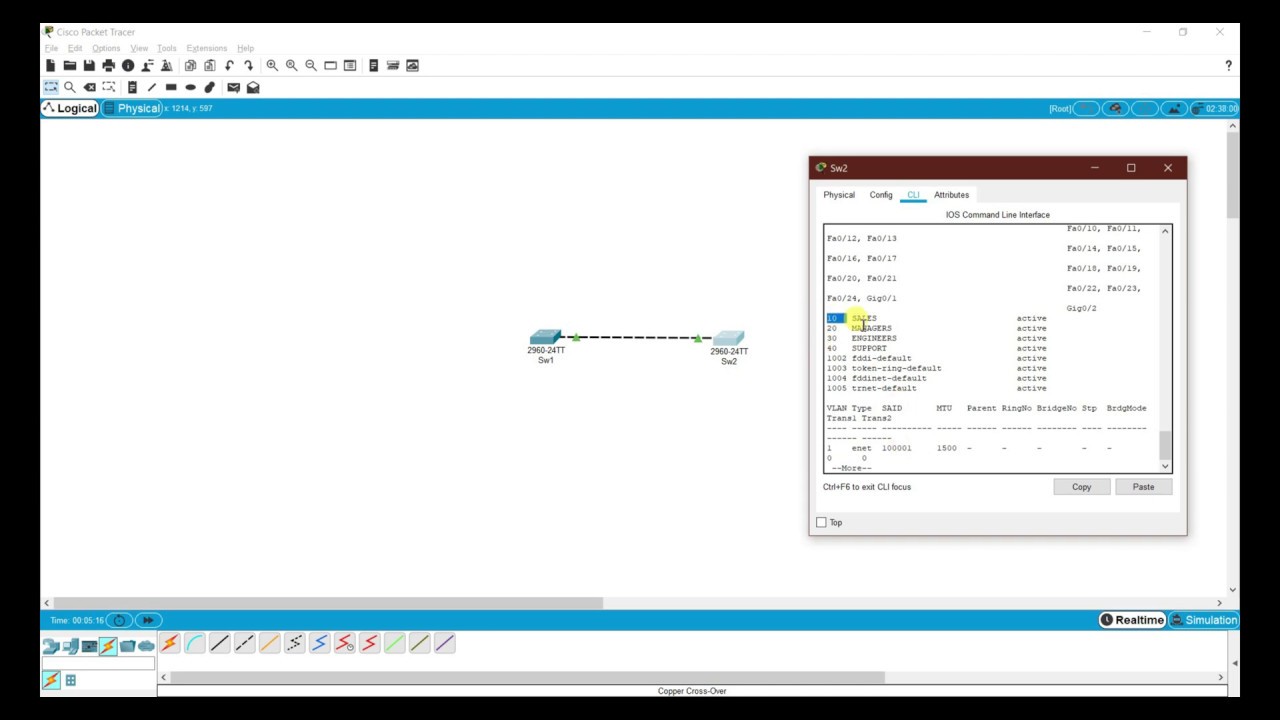Select the Draw Rectangle tool
1280x720 pixels.
coord(171,87)
